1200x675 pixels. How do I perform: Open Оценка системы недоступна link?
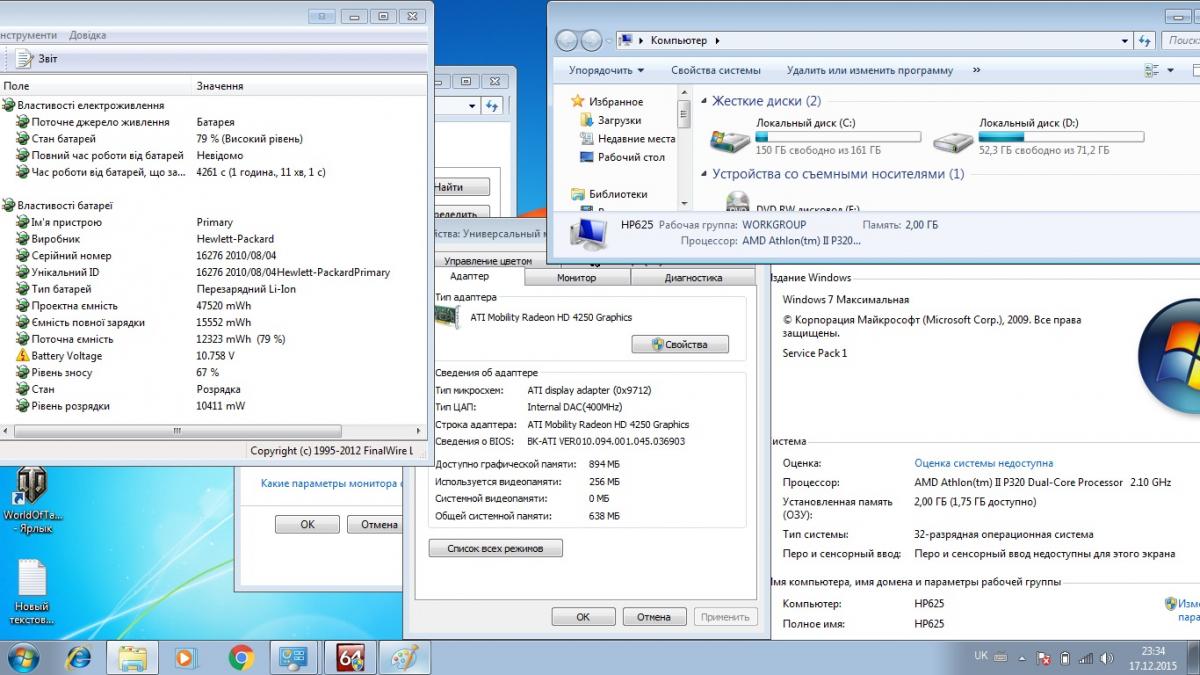pyautogui.click(x=983, y=463)
